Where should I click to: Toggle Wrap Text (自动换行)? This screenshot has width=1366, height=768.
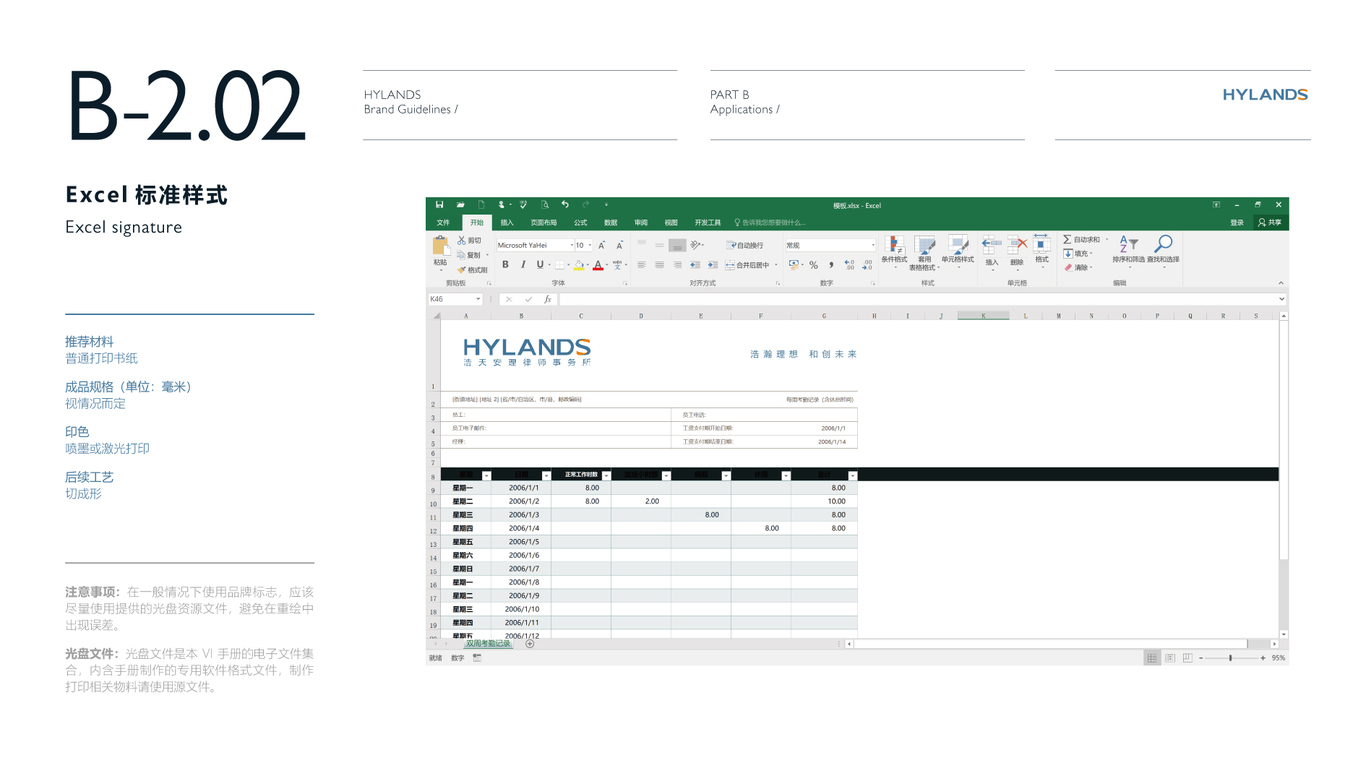point(746,245)
